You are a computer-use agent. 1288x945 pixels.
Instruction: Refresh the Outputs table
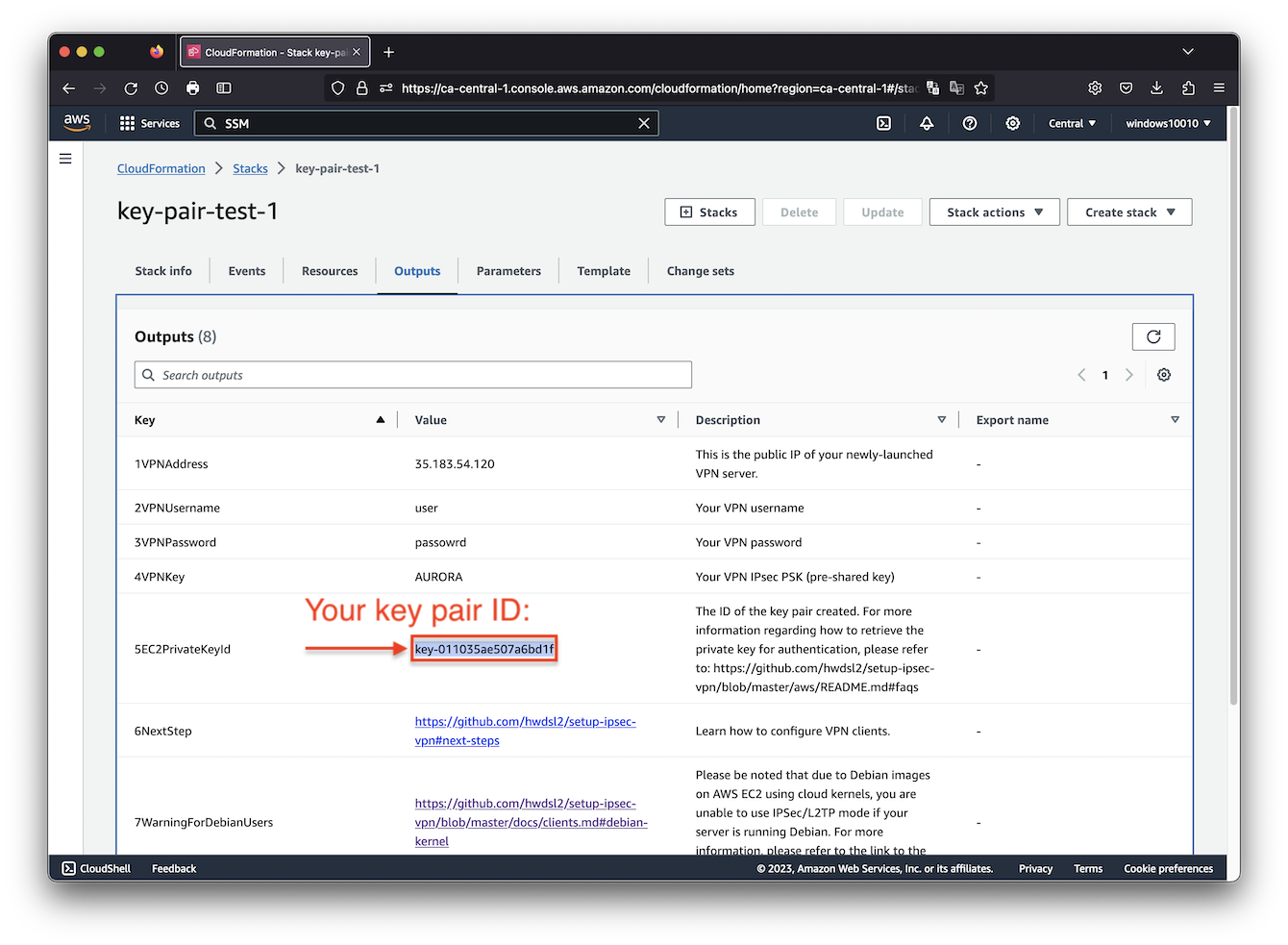click(x=1153, y=336)
